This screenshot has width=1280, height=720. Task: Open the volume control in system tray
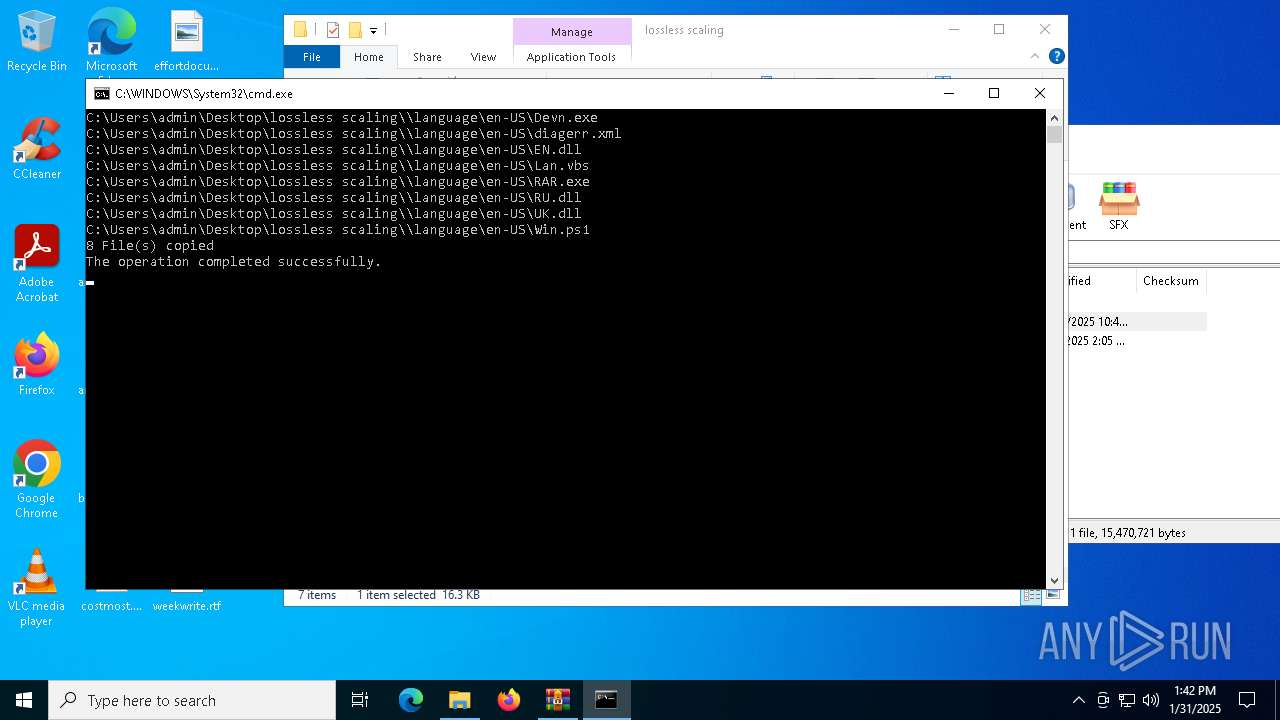click(1151, 700)
